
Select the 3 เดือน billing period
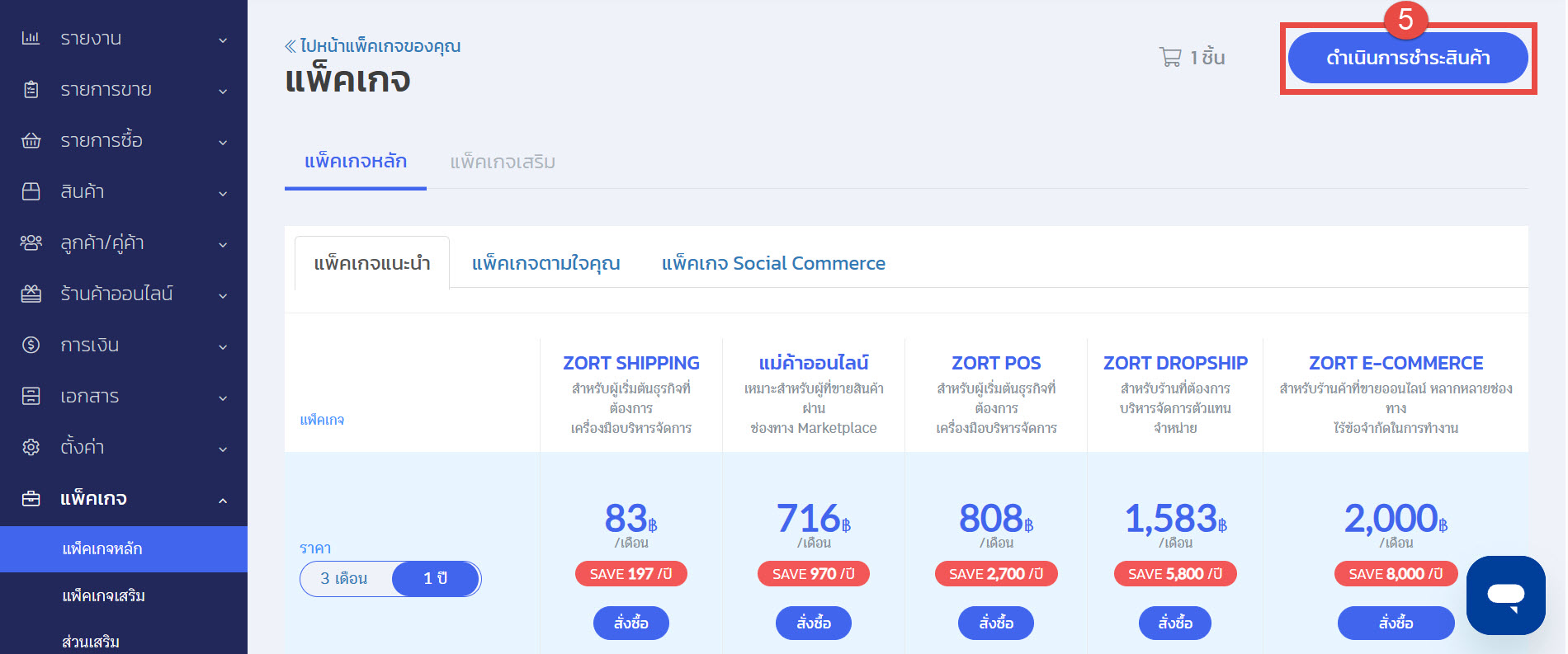tap(344, 578)
